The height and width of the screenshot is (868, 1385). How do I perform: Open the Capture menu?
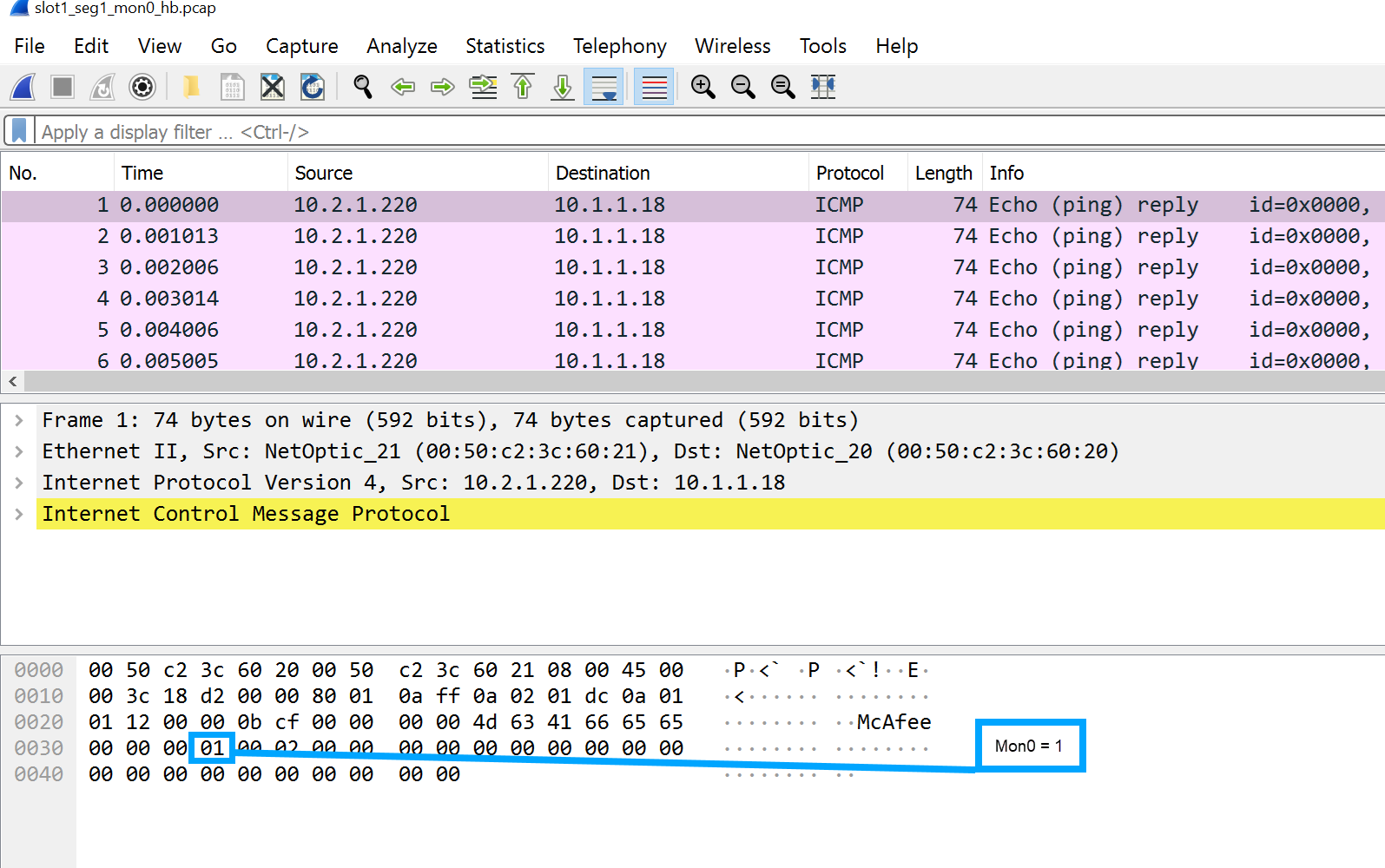[302, 46]
